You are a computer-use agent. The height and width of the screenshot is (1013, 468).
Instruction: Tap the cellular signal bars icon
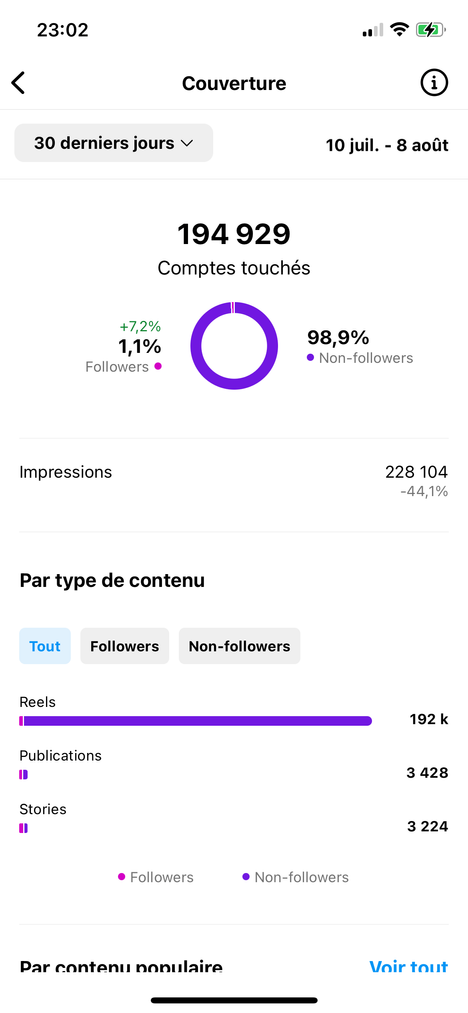tap(373, 30)
